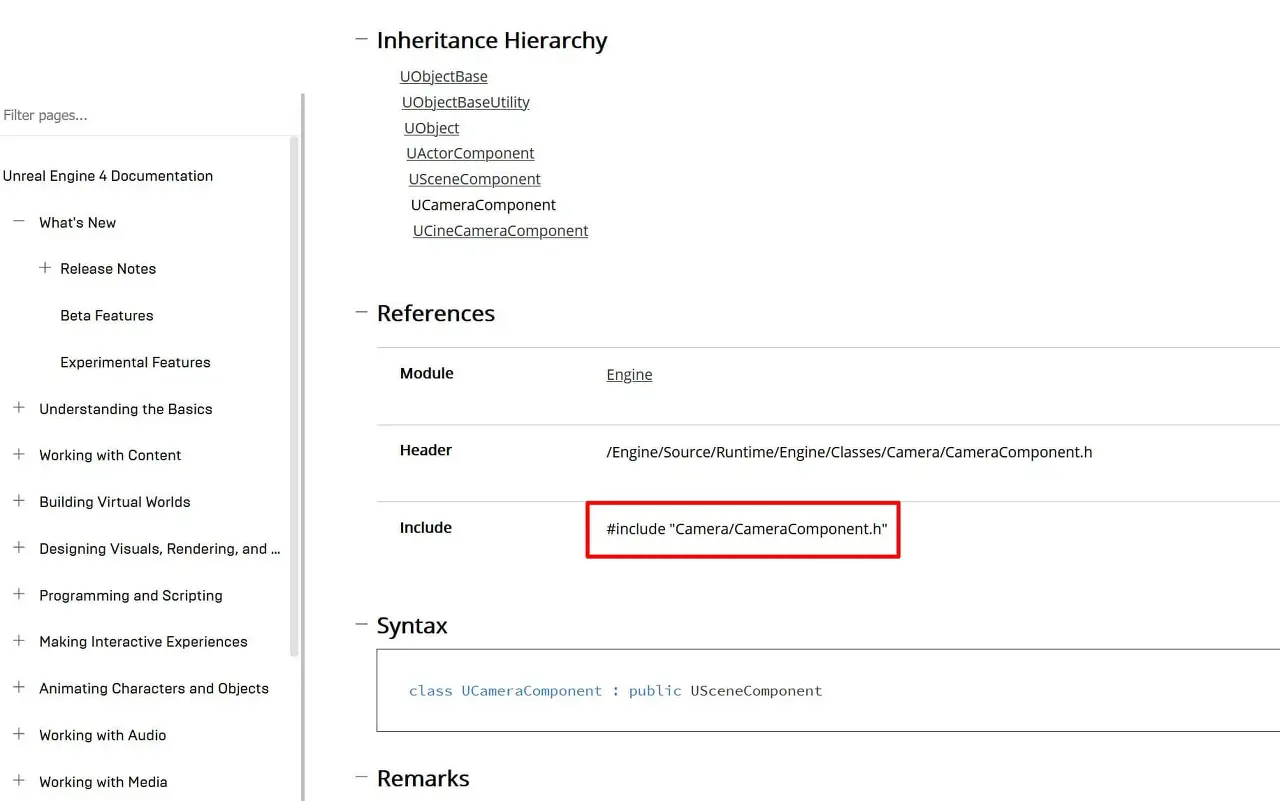This screenshot has width=1280, height=801.
Task: Click the Syntax heading text
Action: (x=412, y=626)
